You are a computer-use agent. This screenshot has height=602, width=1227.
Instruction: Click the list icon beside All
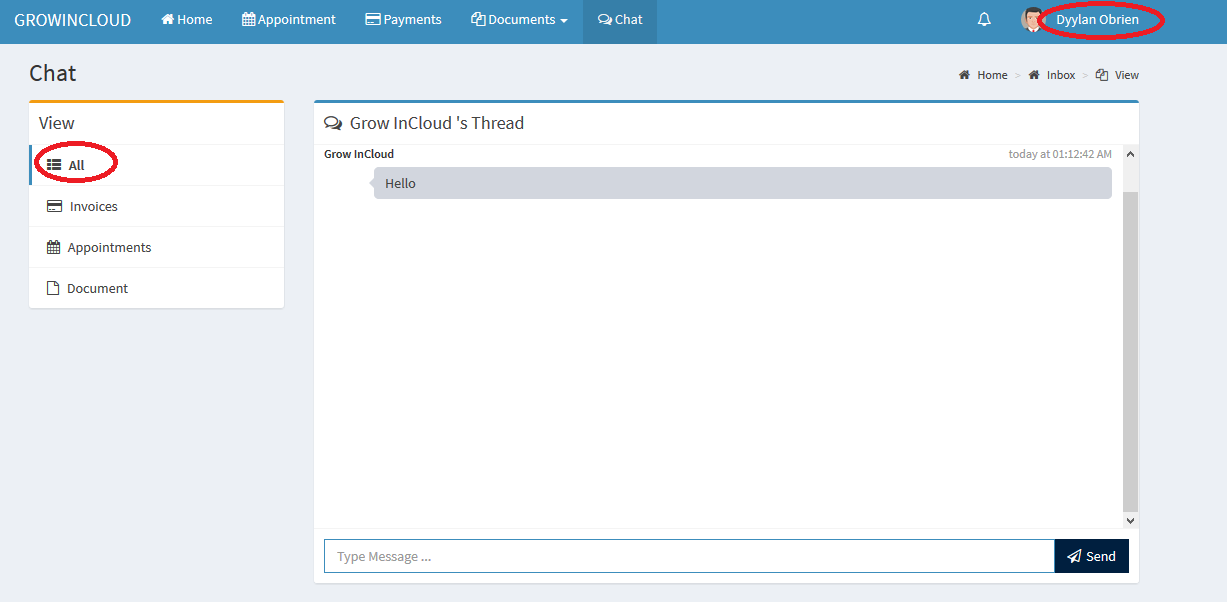click(x=54, y=165)
